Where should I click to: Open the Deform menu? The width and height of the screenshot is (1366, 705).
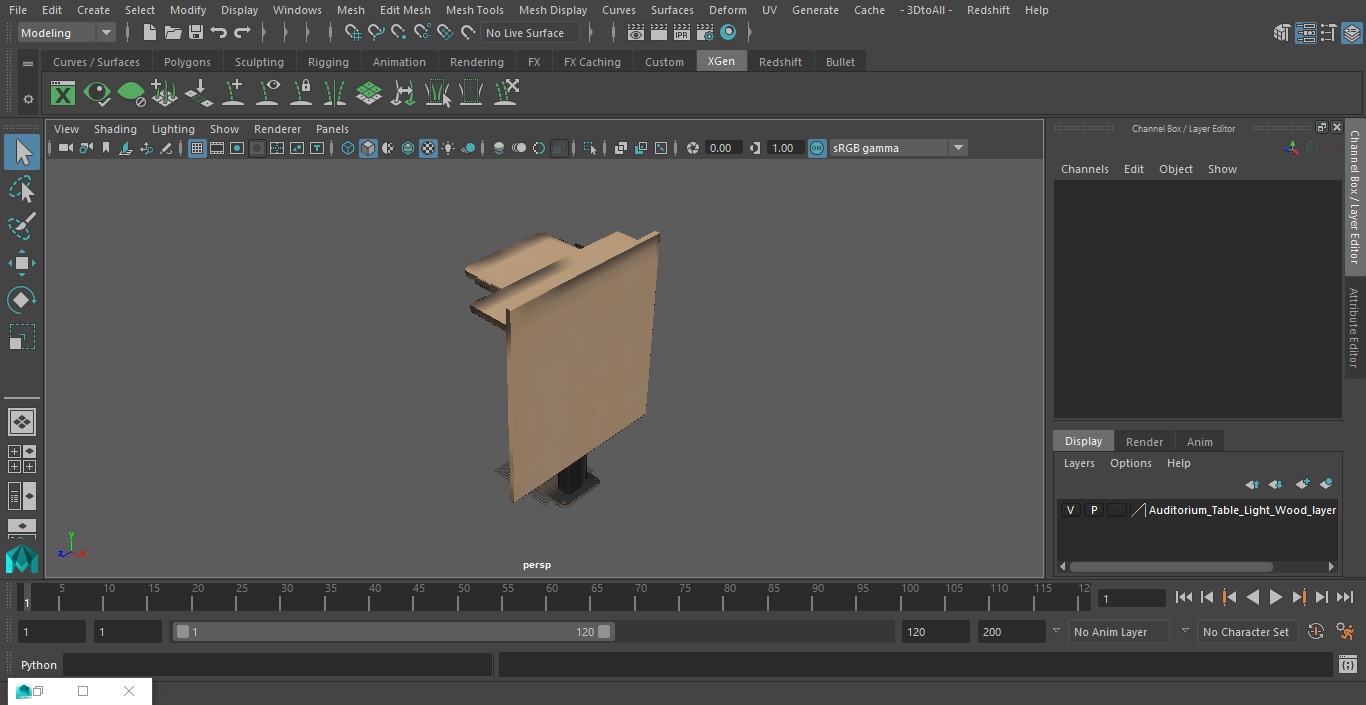tap(727, 10)
